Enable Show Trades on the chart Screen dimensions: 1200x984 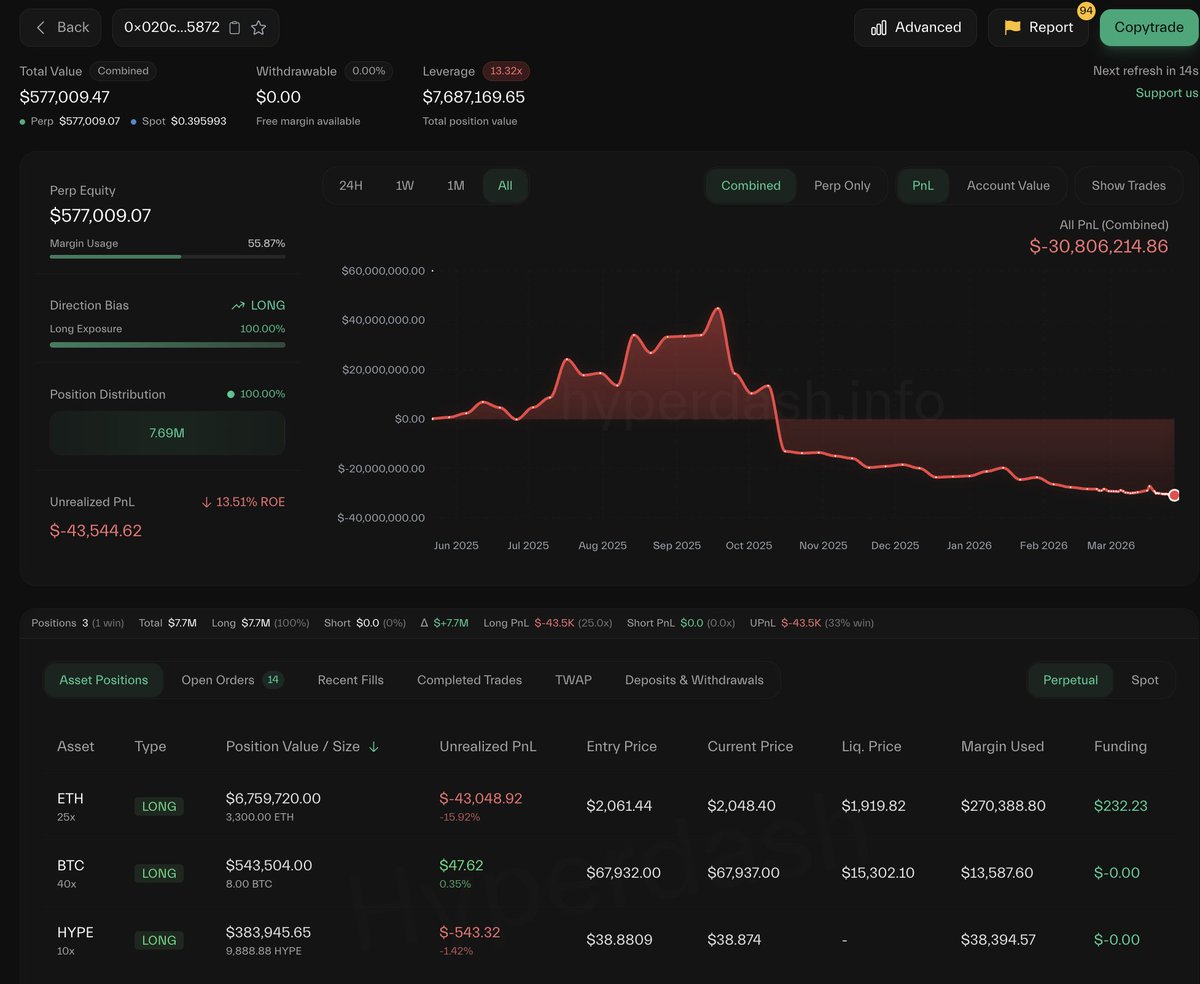[1128, 186]
